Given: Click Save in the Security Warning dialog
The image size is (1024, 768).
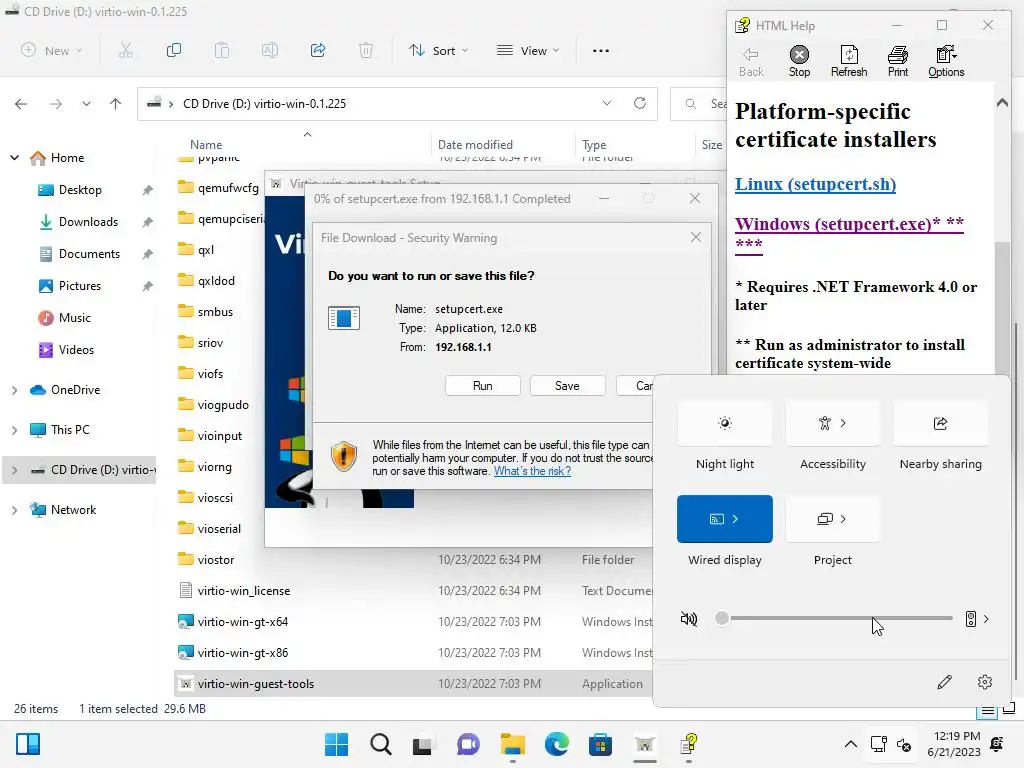Looking at the screenshot, I should [x=567, y=386].
